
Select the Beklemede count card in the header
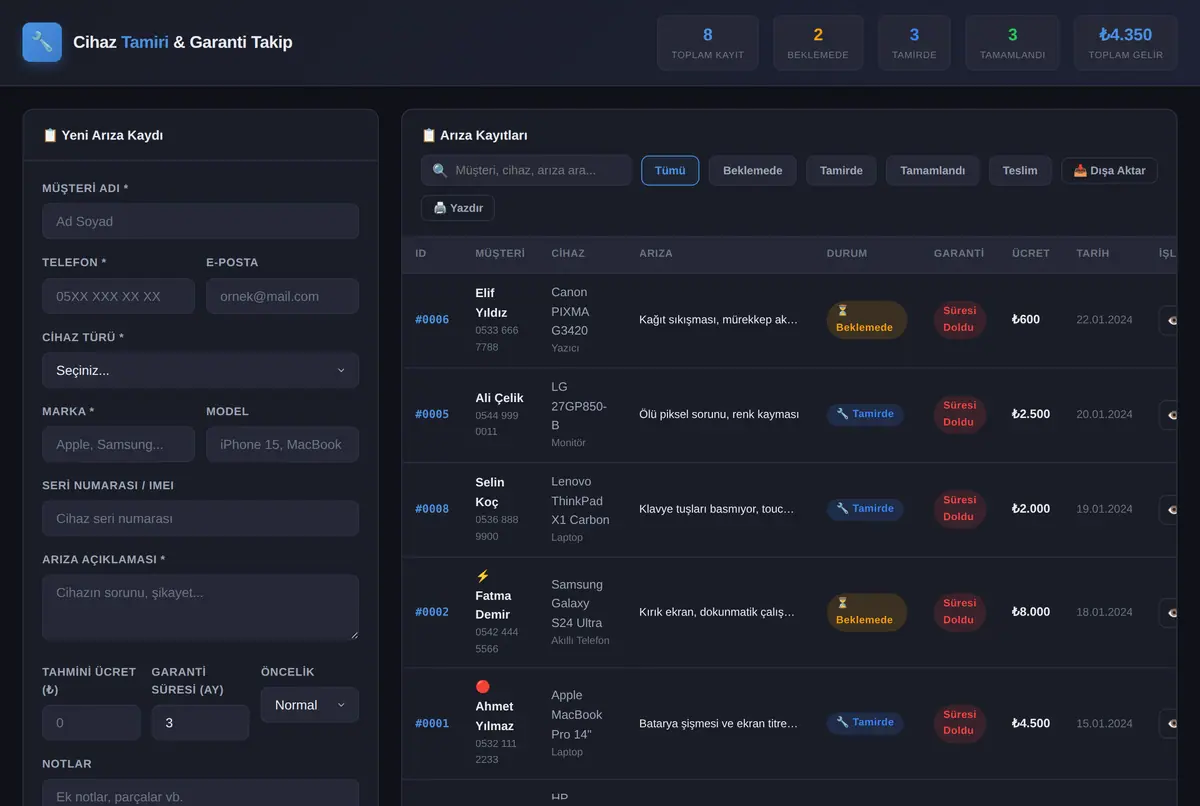click(x=818, y=43)
